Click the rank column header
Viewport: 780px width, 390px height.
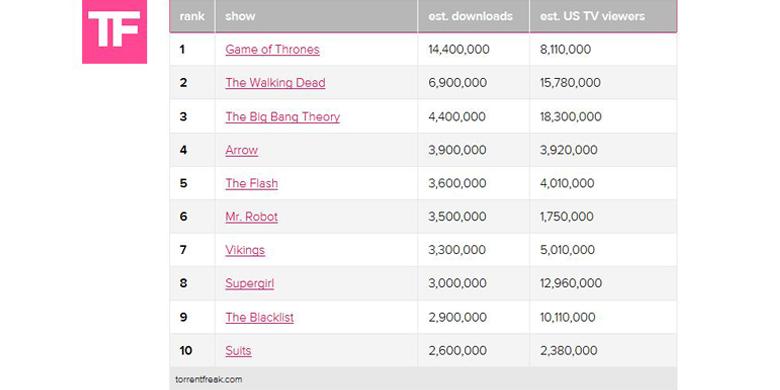pyautogui.click(x=192, y=16)
